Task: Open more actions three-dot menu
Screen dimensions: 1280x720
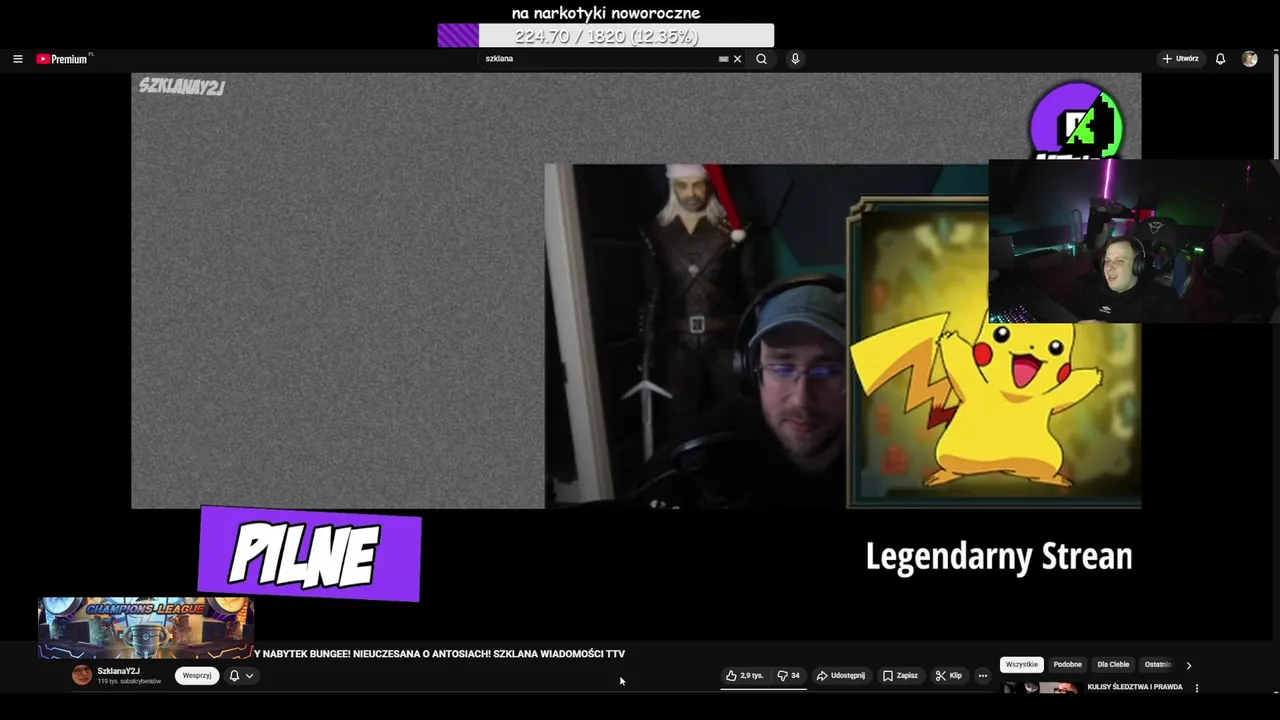Action: pyautogui.click(x=982, y=675)
